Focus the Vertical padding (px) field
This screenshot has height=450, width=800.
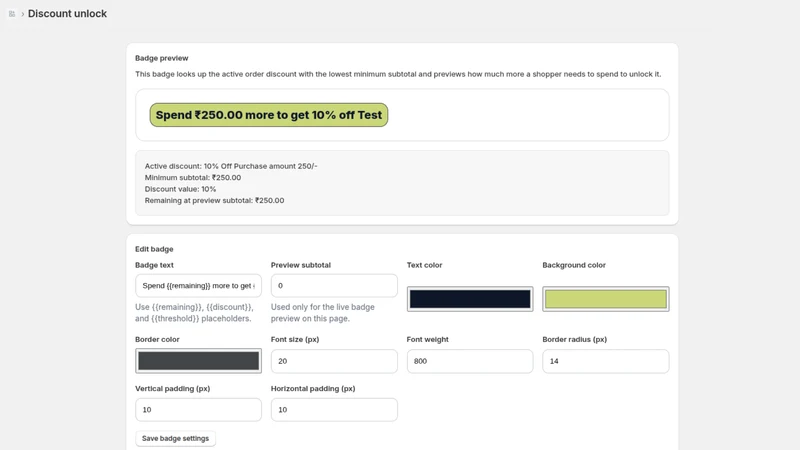tap(198, 410)
